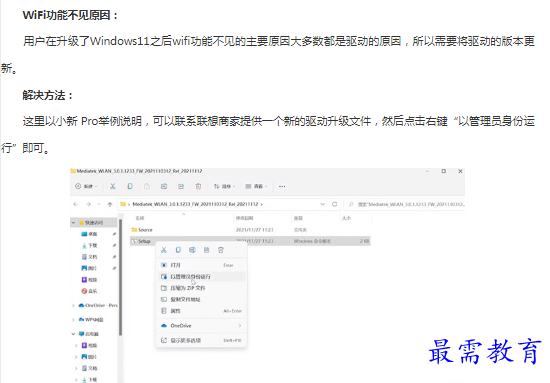
Task: Click the New (新建) button in Explorer toolbar
Action: [86, 186]
